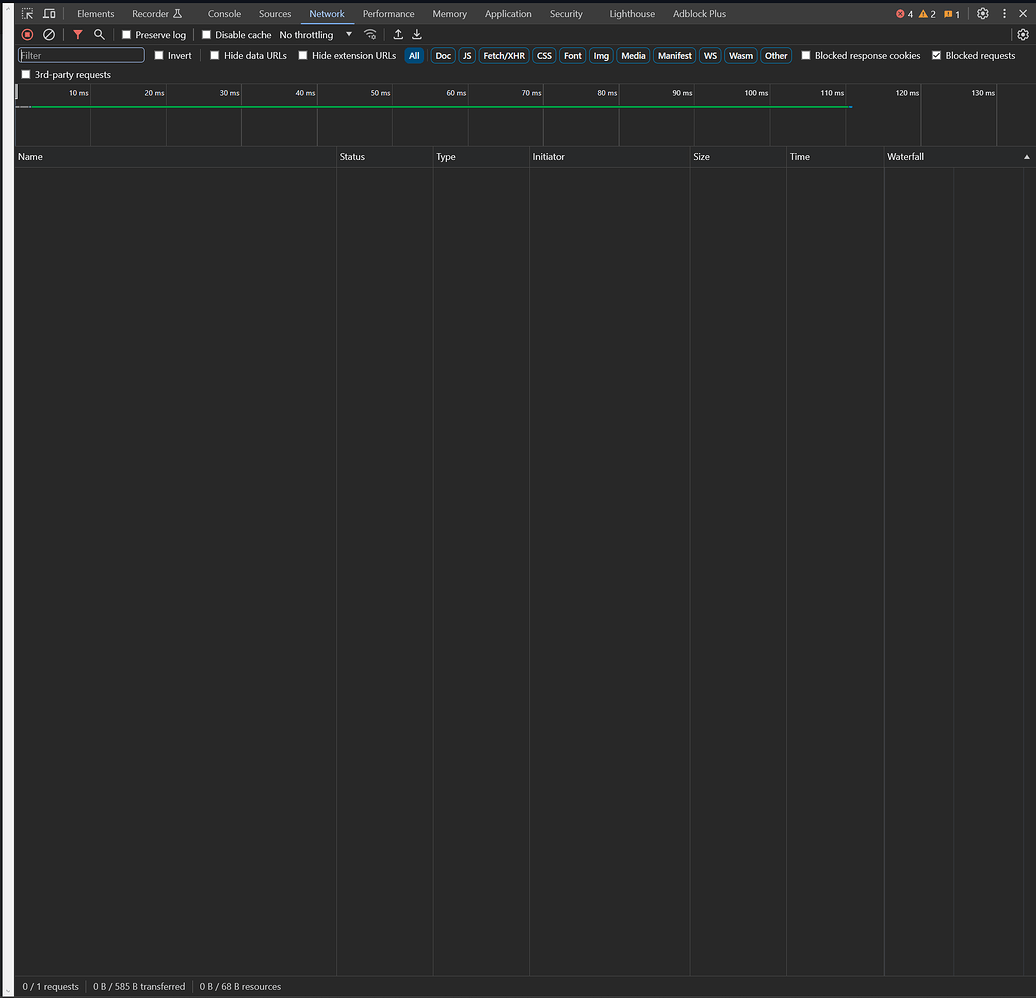
Task: Open DevTools settings gear
Action: click(x=982, y=13)
